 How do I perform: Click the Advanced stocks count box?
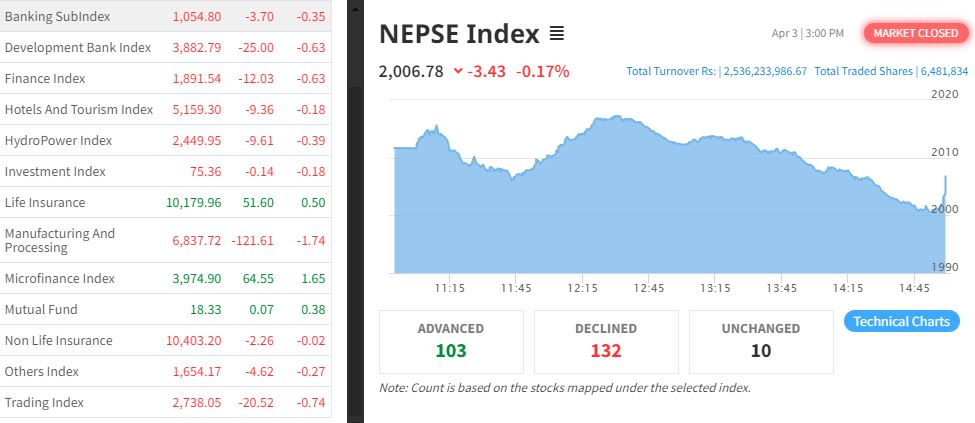tap(451, 340)
